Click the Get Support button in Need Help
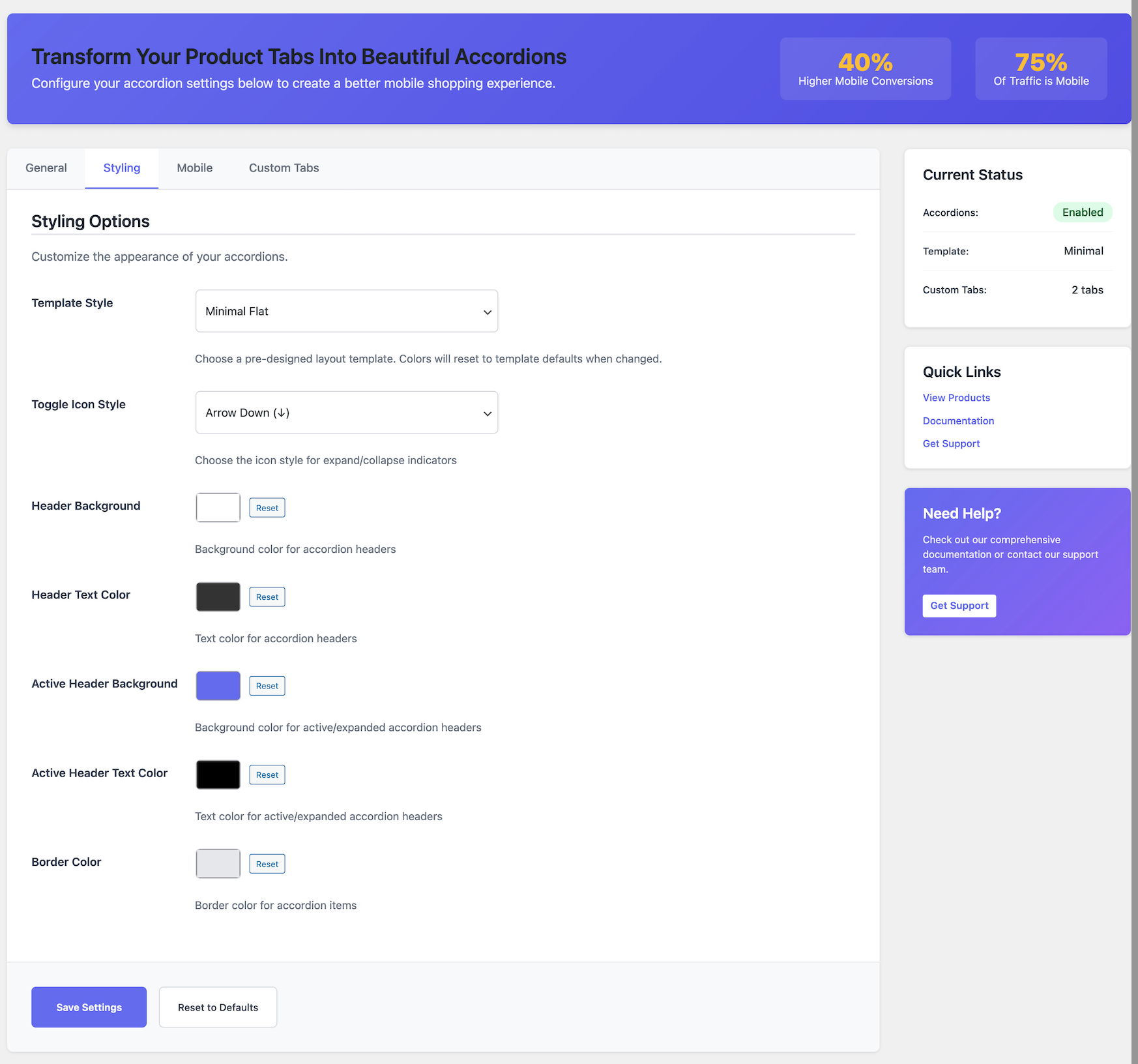Viewport: 1138px width, 1064px height. click(x=959, y=606)
